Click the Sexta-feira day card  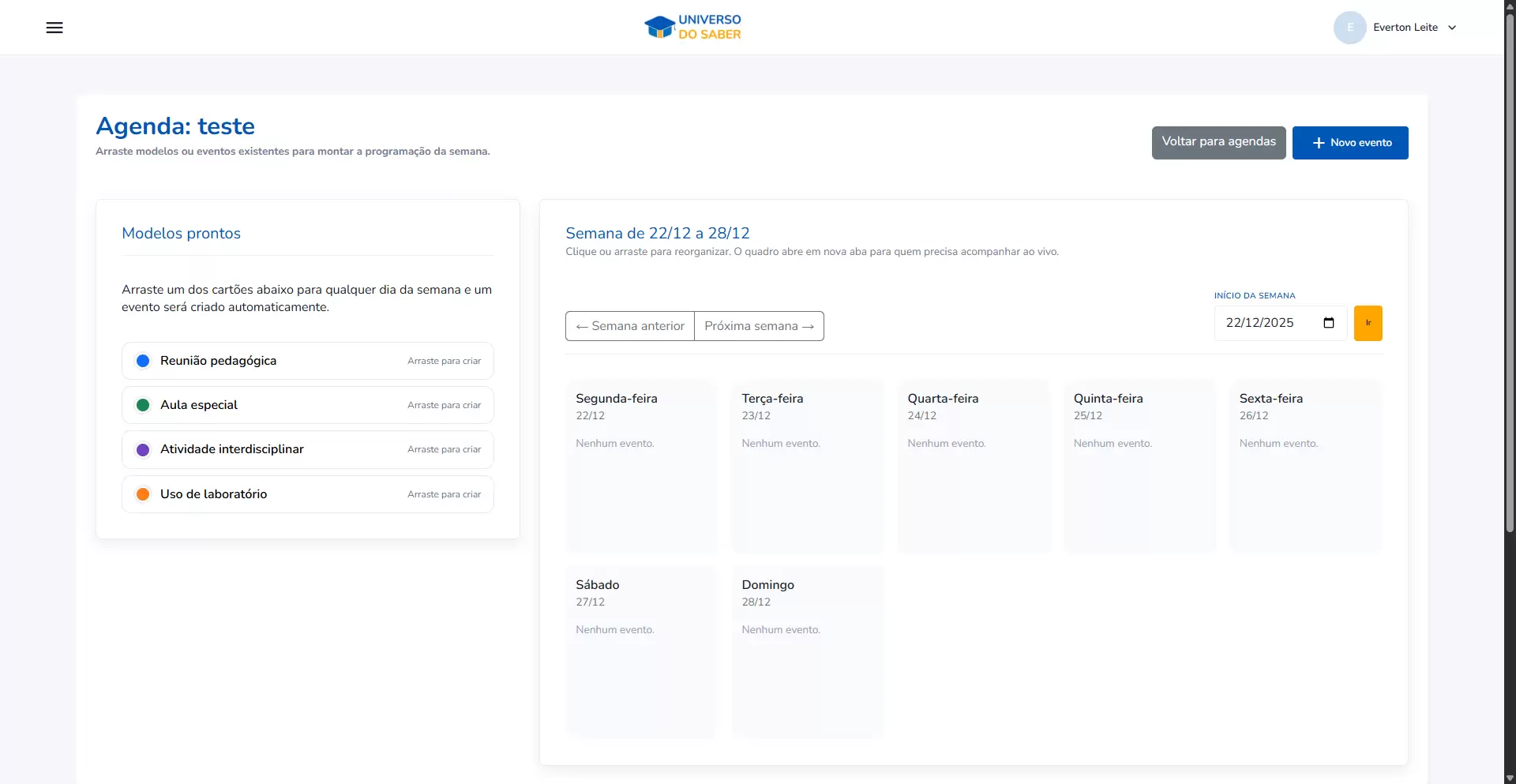(x=1305, y=466)
